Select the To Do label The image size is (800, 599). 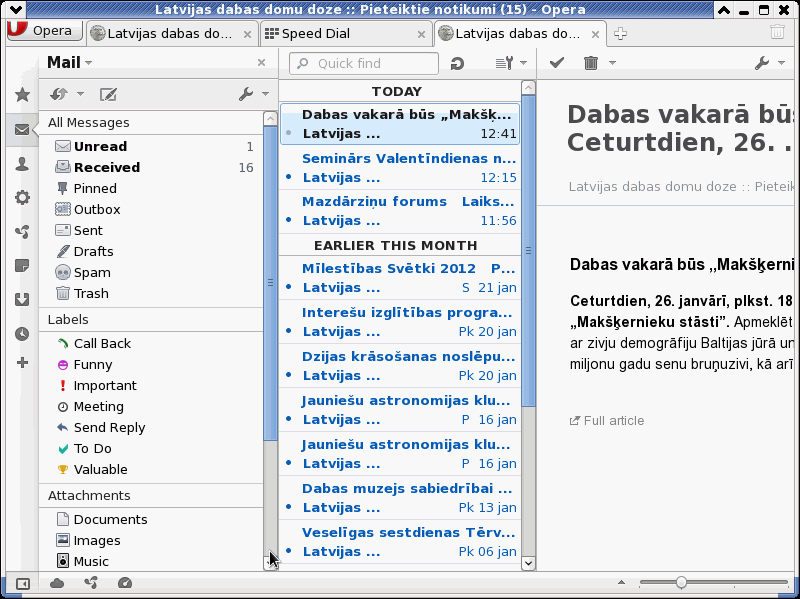[151, 448]
